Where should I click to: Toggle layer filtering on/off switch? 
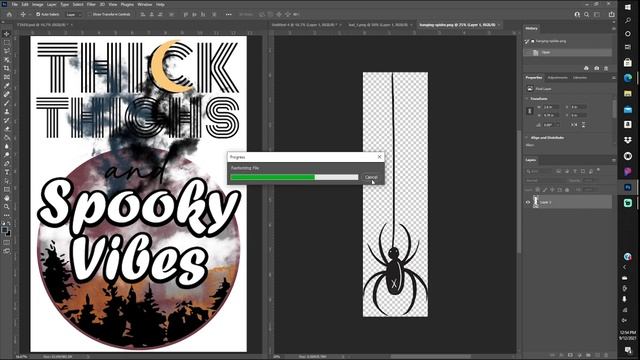(598, 170)
